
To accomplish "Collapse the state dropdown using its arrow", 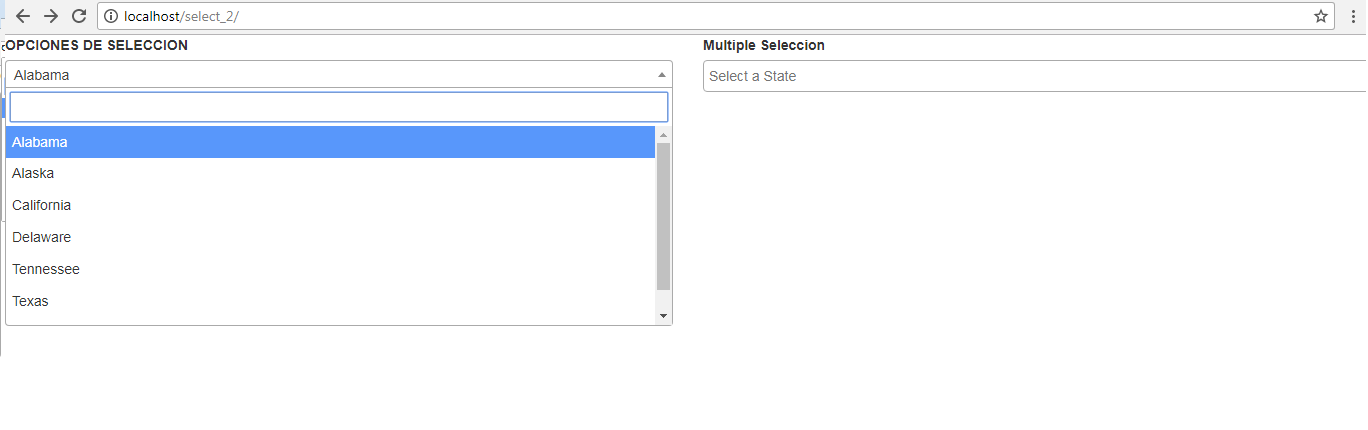I will [x=661, y=75].
